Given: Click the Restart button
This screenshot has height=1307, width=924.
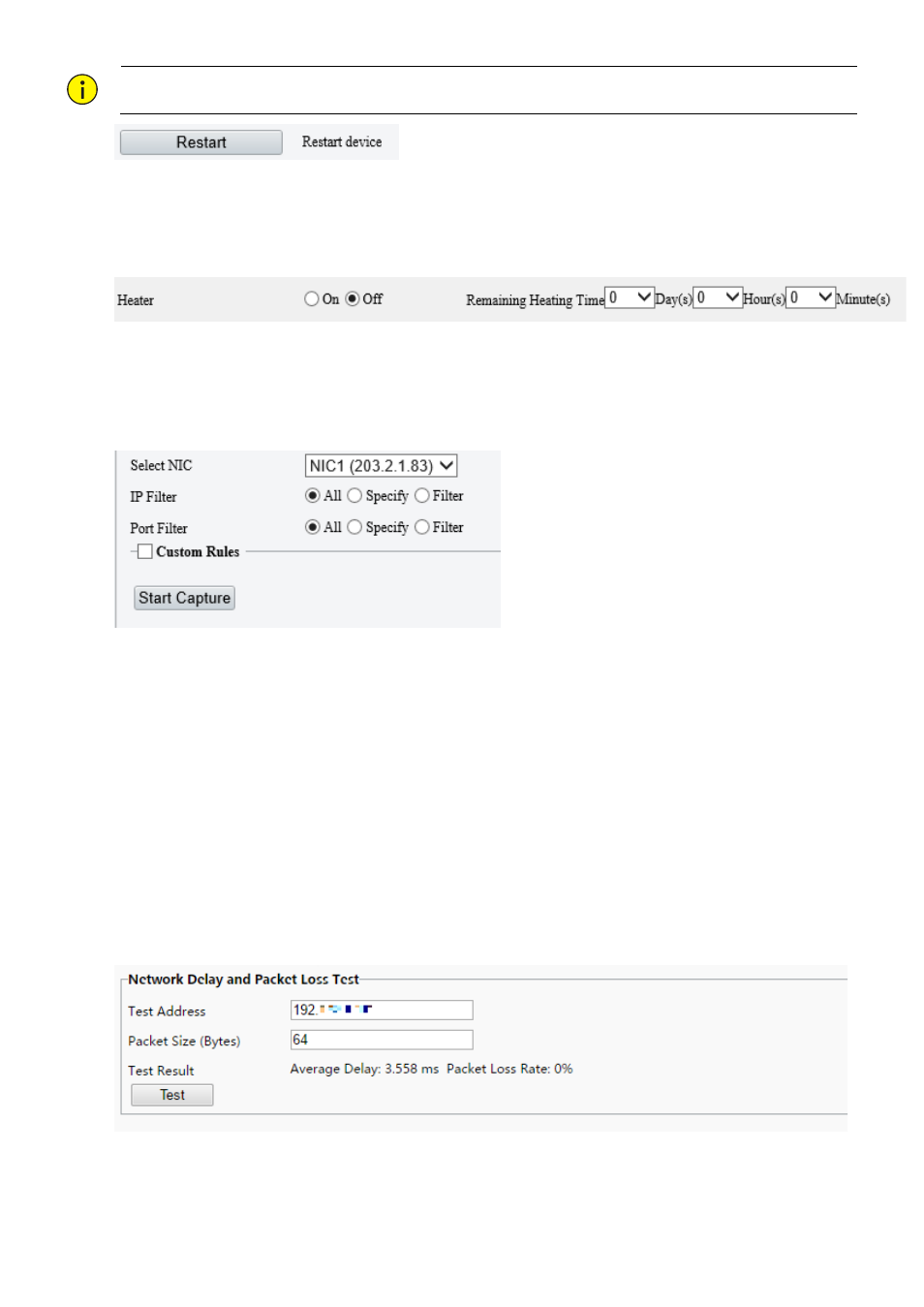Looking at the screenshot, I should tap(200, 142).
